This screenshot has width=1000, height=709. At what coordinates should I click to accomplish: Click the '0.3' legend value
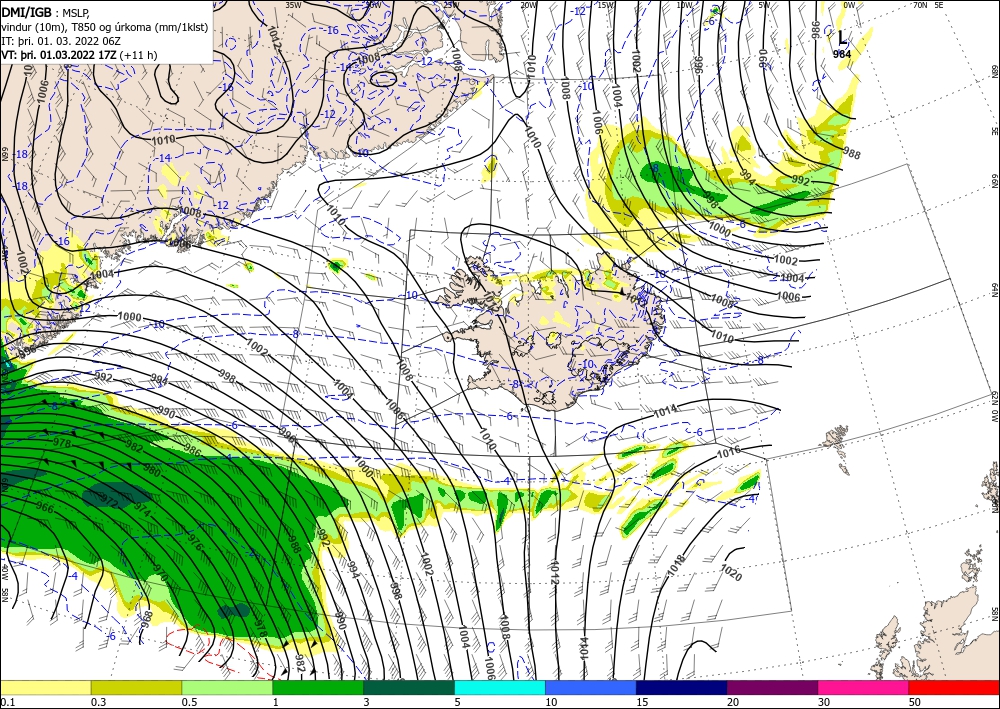[x=98, y=702]
